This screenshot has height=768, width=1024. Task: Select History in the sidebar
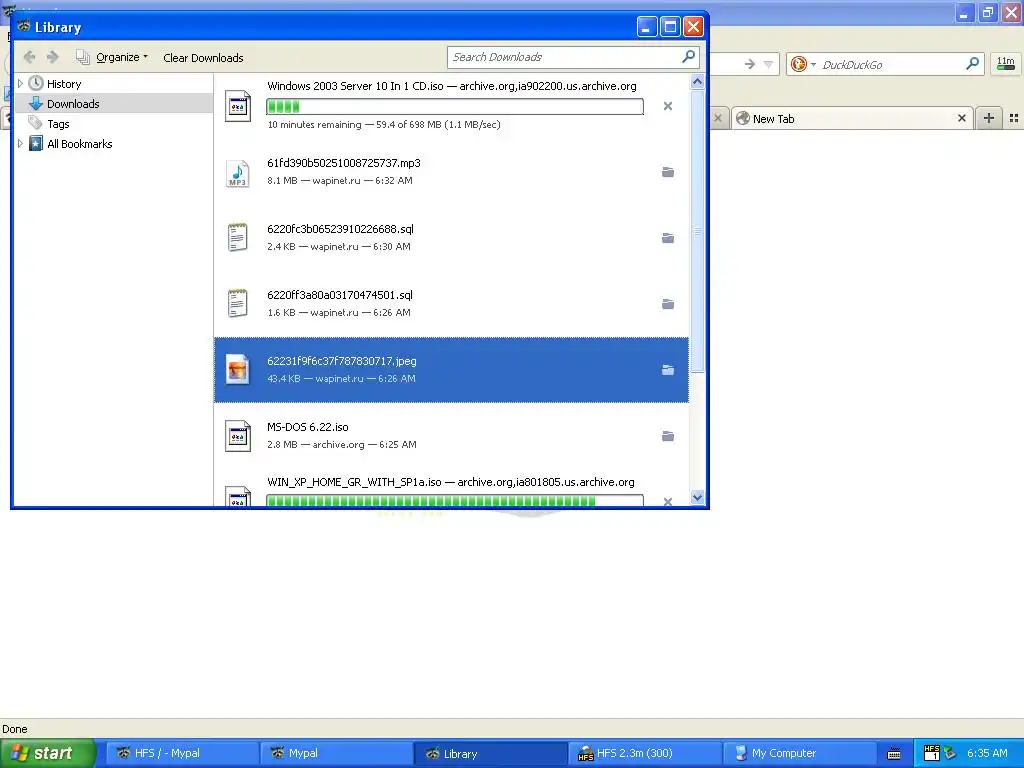click(x=64, y=84)
